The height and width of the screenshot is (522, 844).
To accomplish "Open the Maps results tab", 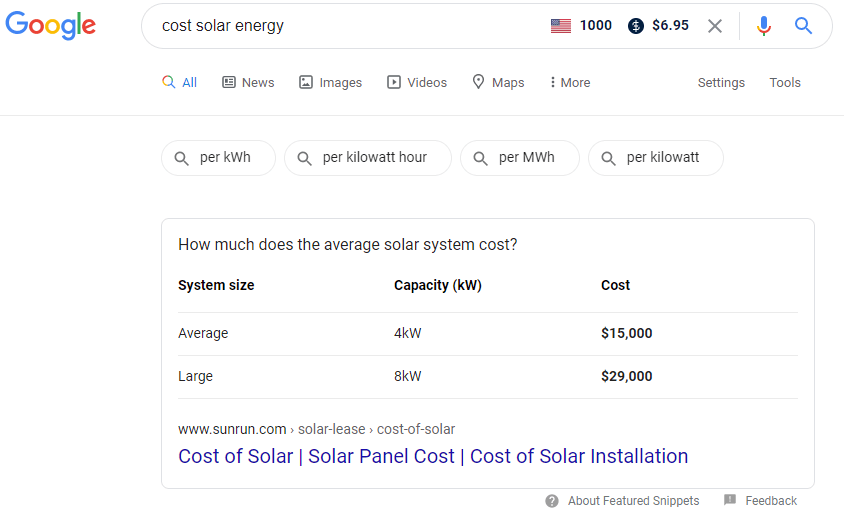I will (x=498, y=83).
